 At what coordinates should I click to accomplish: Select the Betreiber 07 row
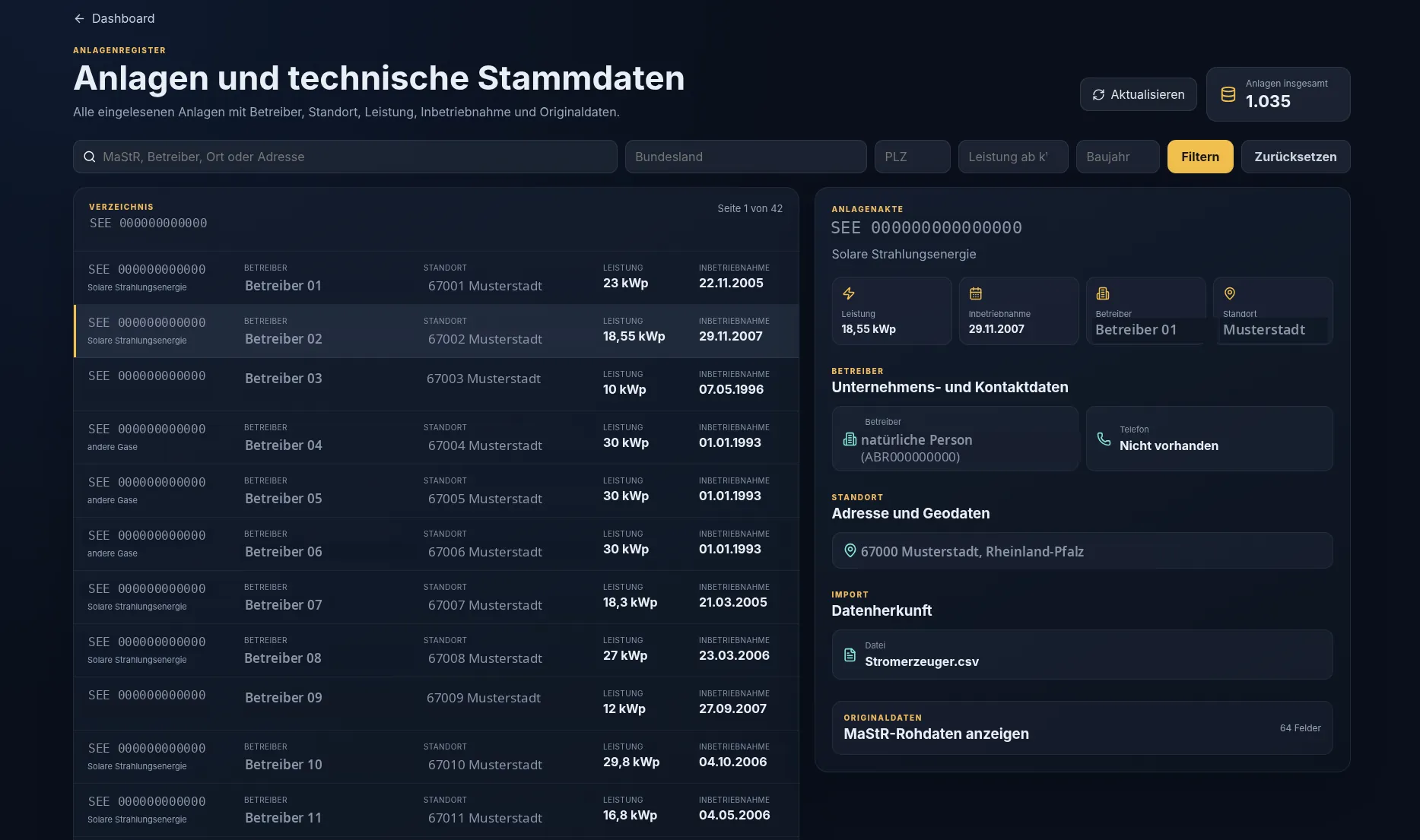436,598
